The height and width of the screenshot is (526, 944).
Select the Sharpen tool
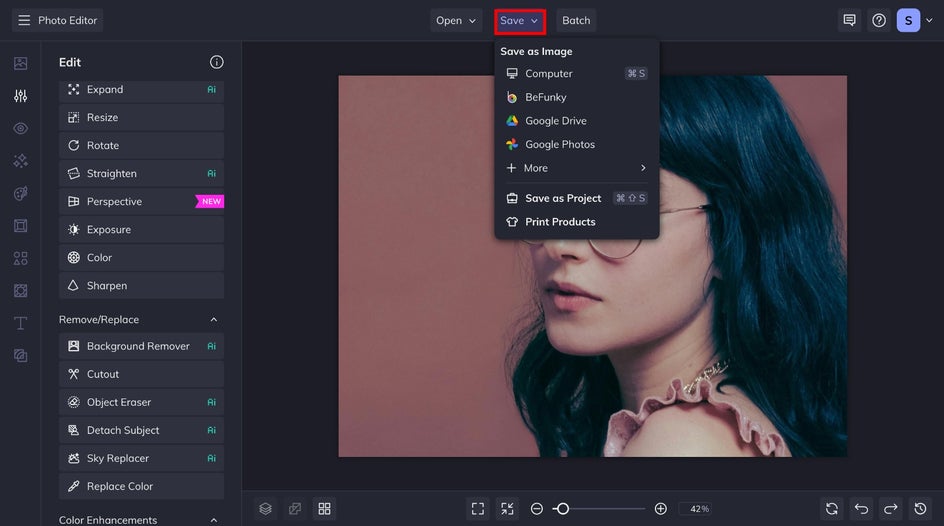(x=141, y=286)
